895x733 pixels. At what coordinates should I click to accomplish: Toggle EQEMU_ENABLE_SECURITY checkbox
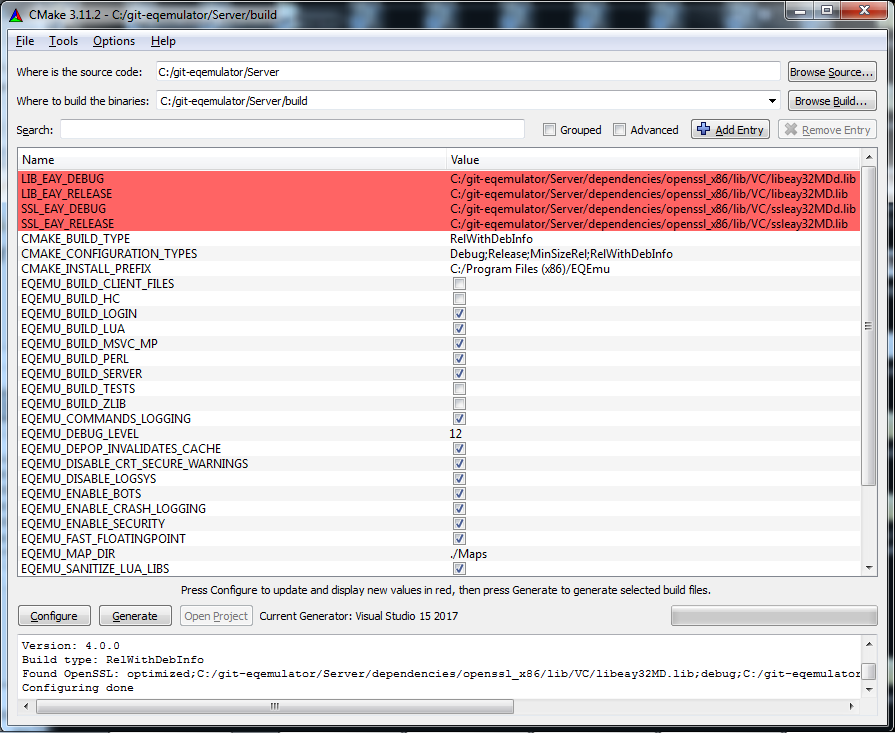[x=459, y=523]
